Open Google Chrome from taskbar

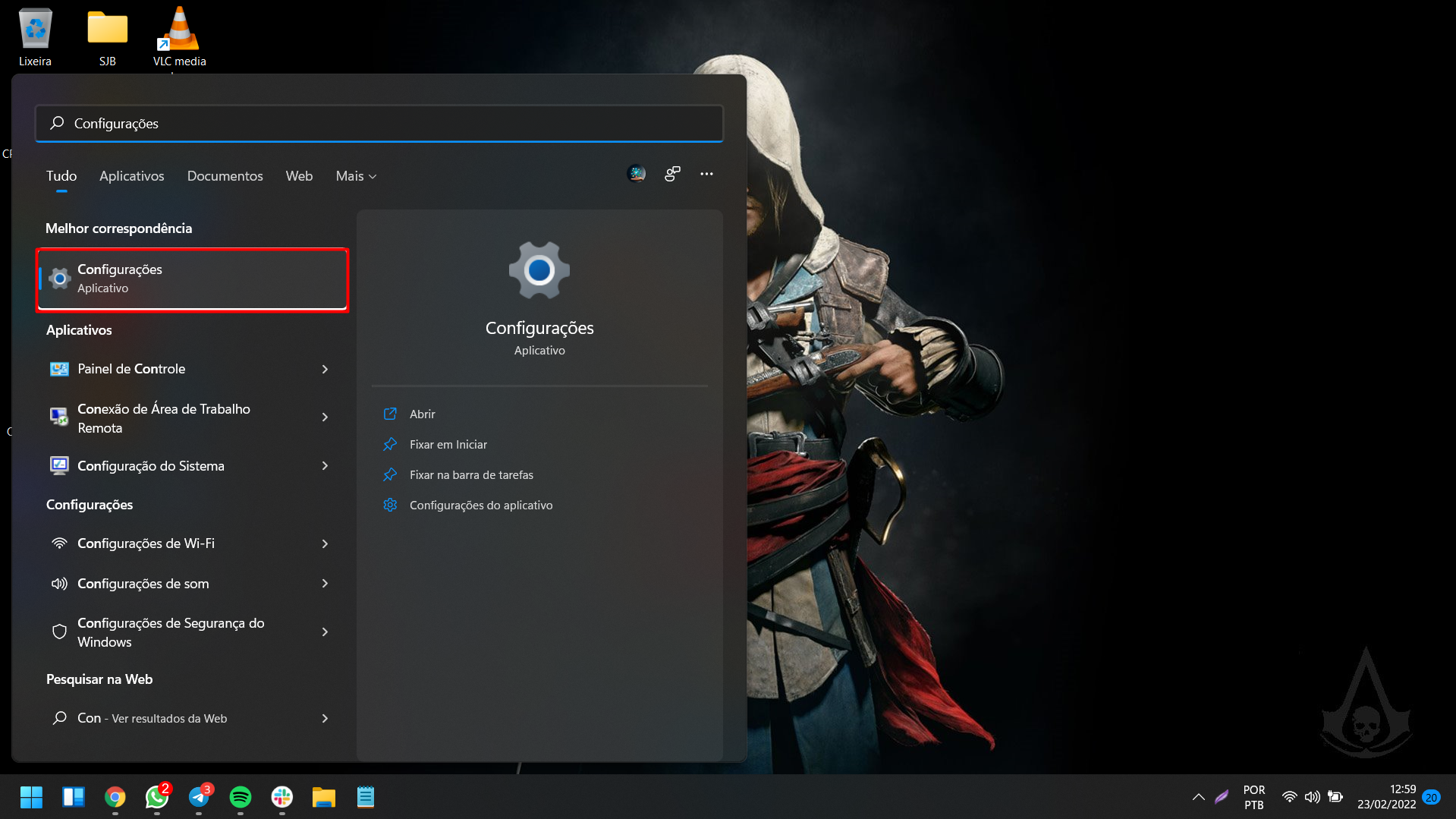coord(115,797)
